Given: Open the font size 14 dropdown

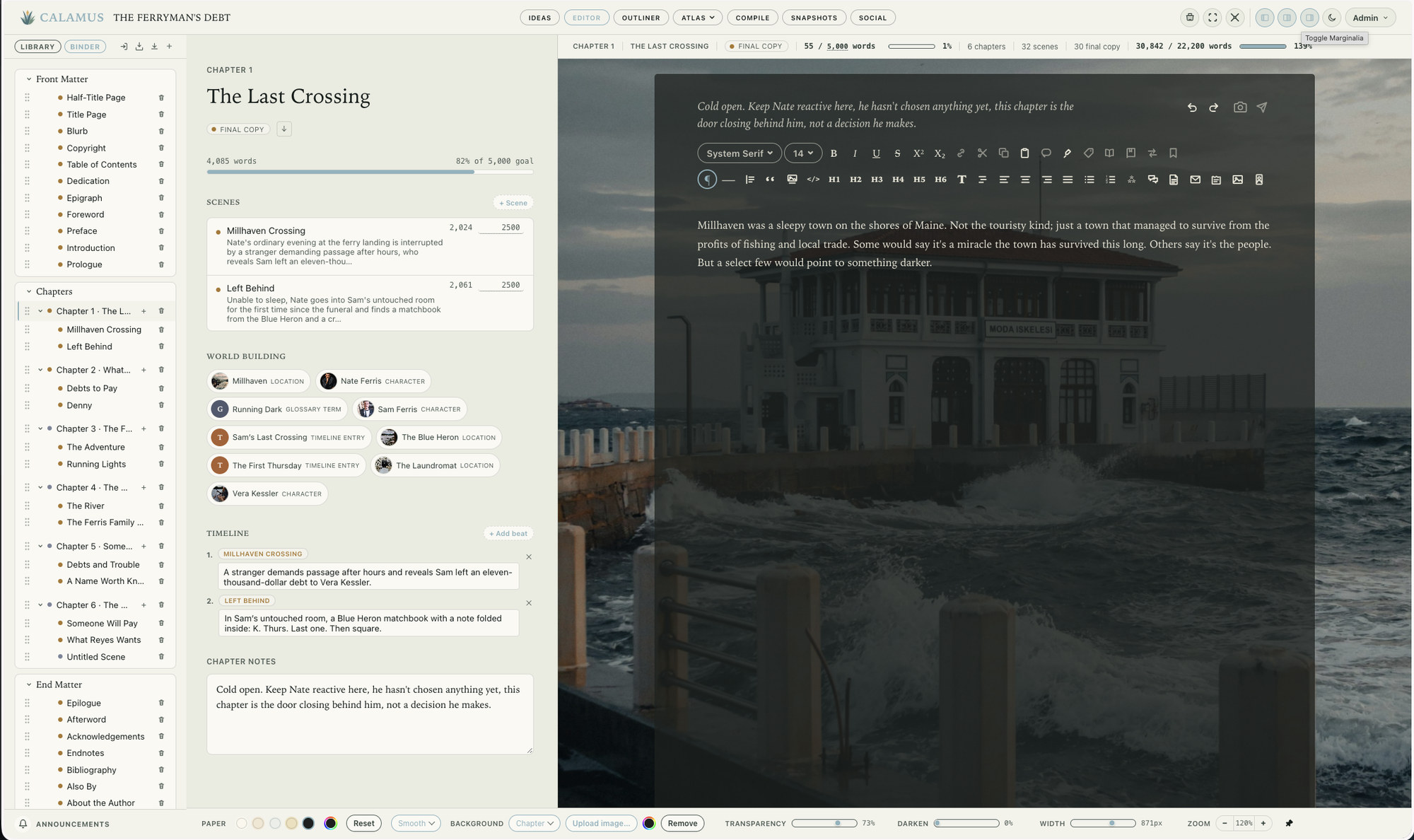Looking at the screenshot, I should point(803,153).
